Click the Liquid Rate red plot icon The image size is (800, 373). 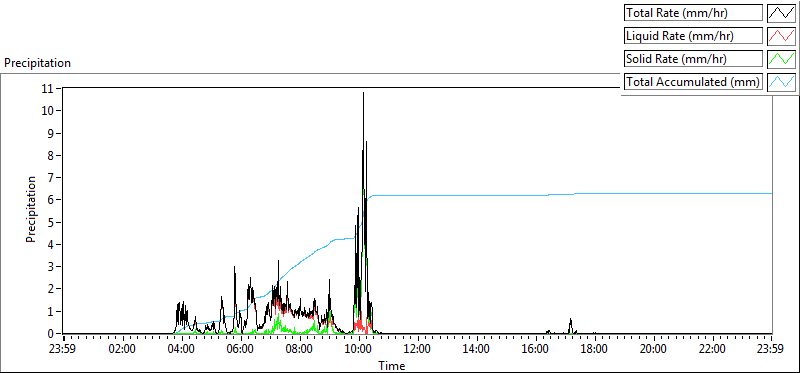[x=781, y=36]
